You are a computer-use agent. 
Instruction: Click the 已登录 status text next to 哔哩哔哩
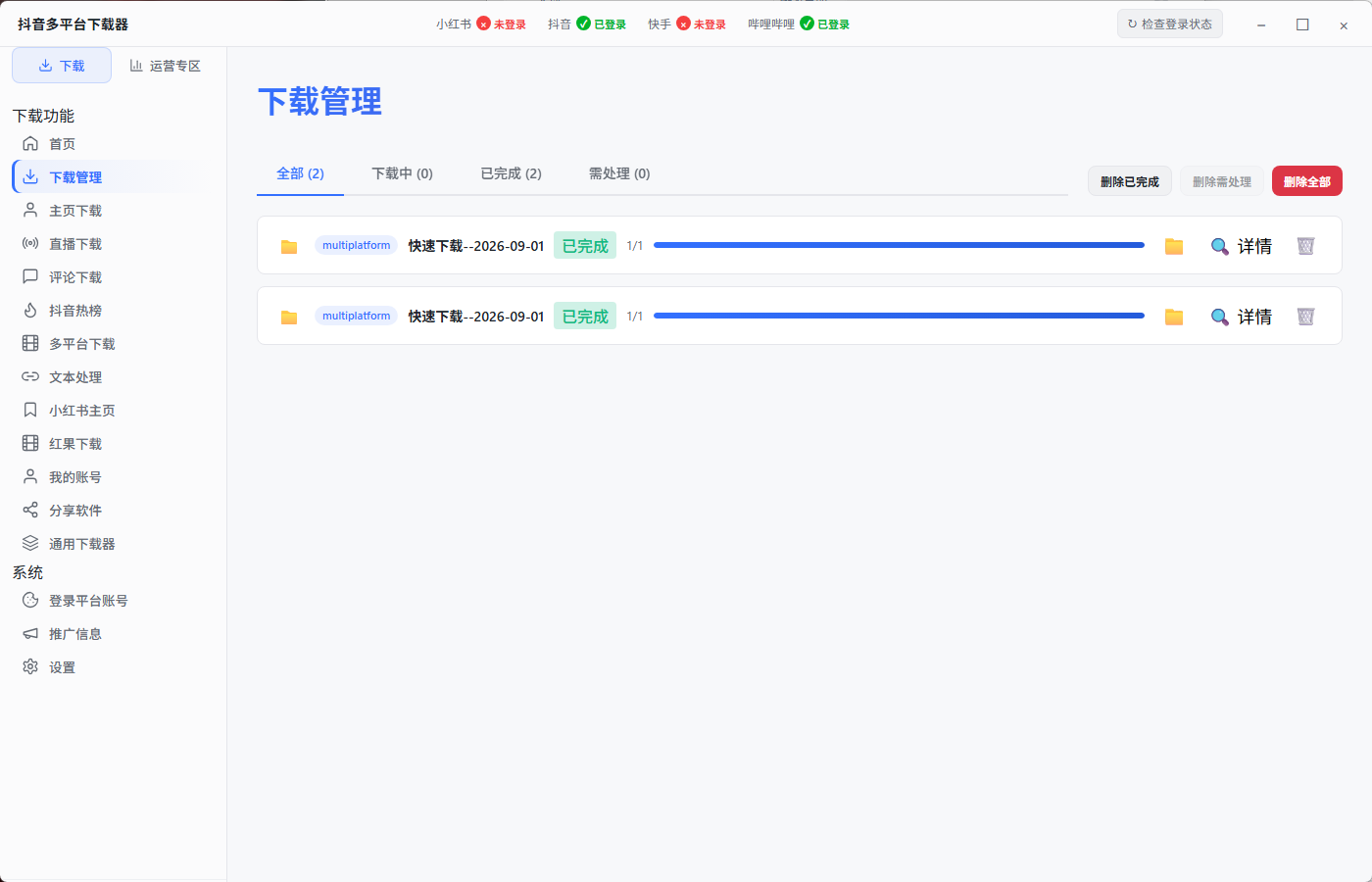834,24
